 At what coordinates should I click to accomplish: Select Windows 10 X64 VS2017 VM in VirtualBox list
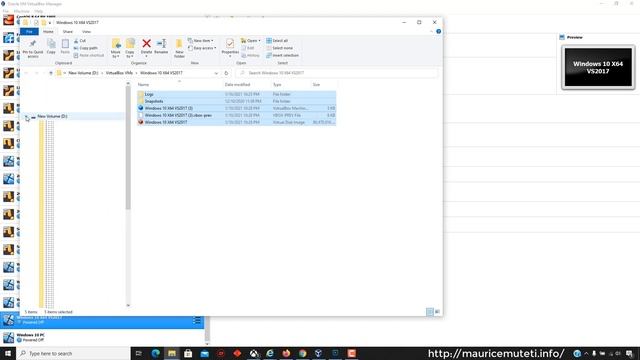coord(102,320)
